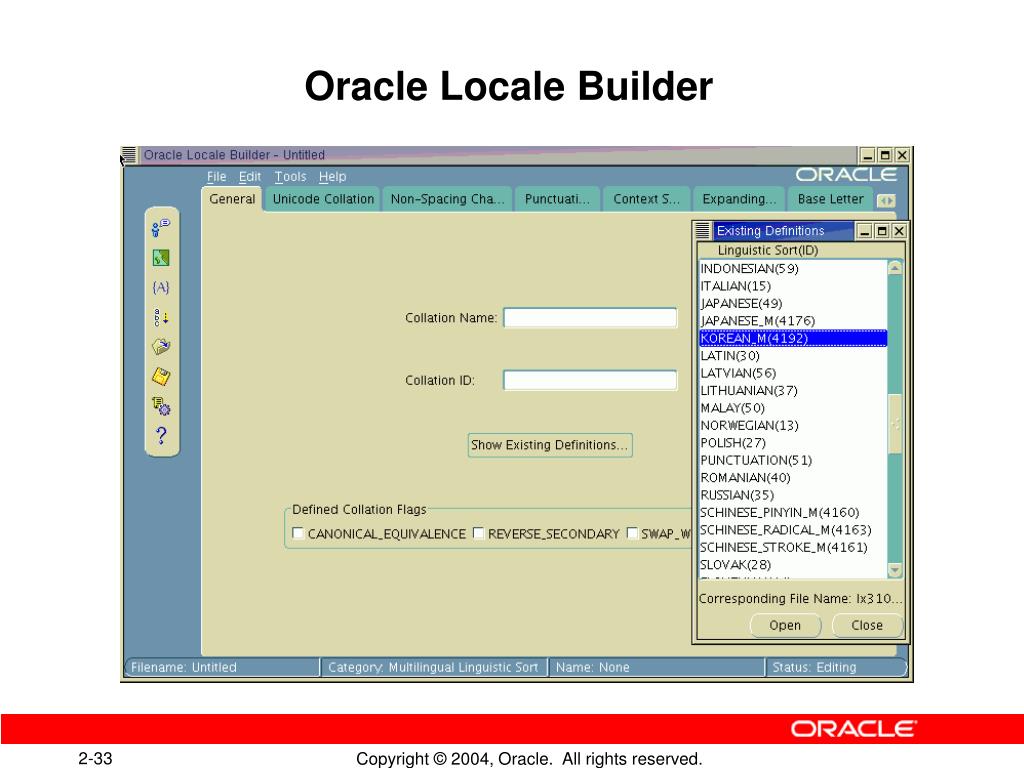Open the Edit menu
Viewport: 1024px width, 768px height.
249,176
